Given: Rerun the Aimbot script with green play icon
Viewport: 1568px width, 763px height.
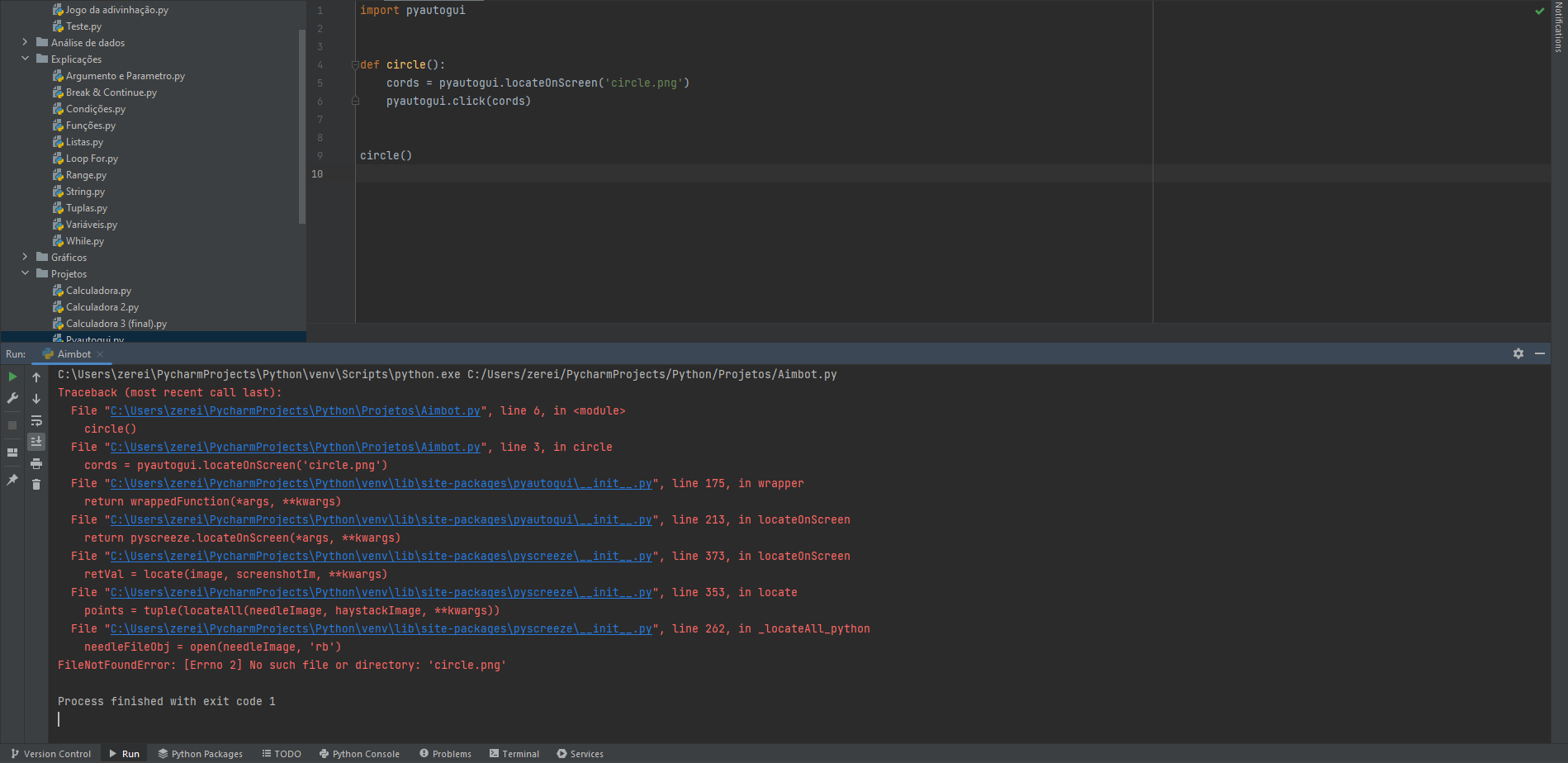Looking at the screenshot, I should (12, 377).
